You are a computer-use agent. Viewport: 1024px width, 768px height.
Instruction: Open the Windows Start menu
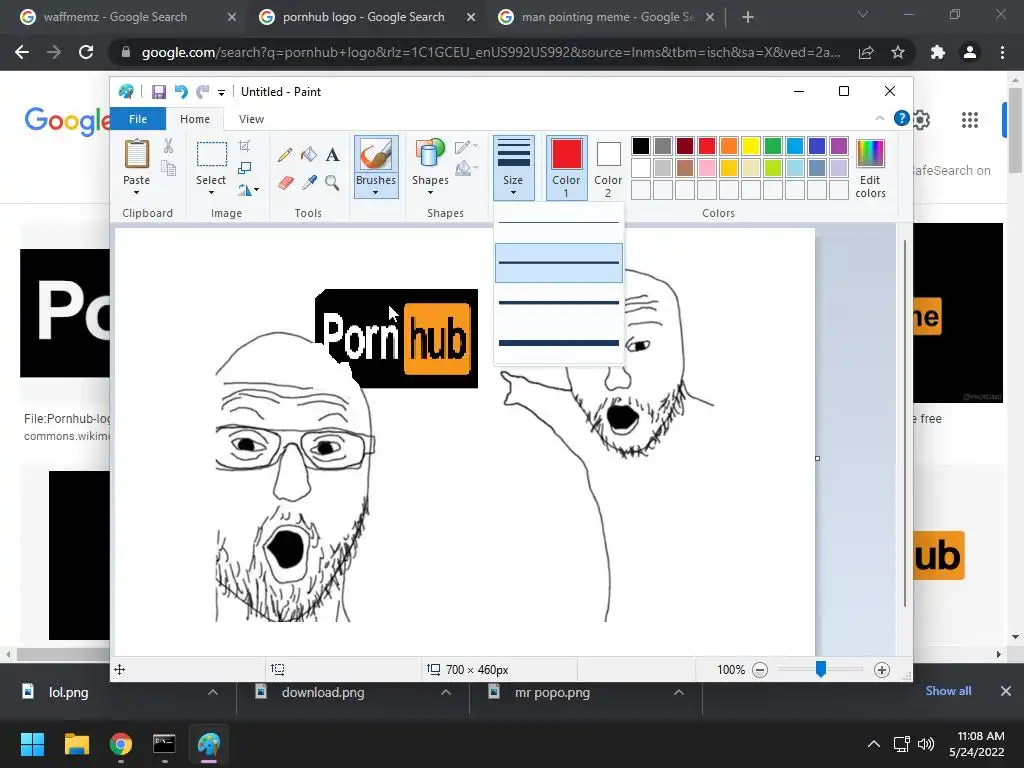pyautogui.click(x=32, y=744)
